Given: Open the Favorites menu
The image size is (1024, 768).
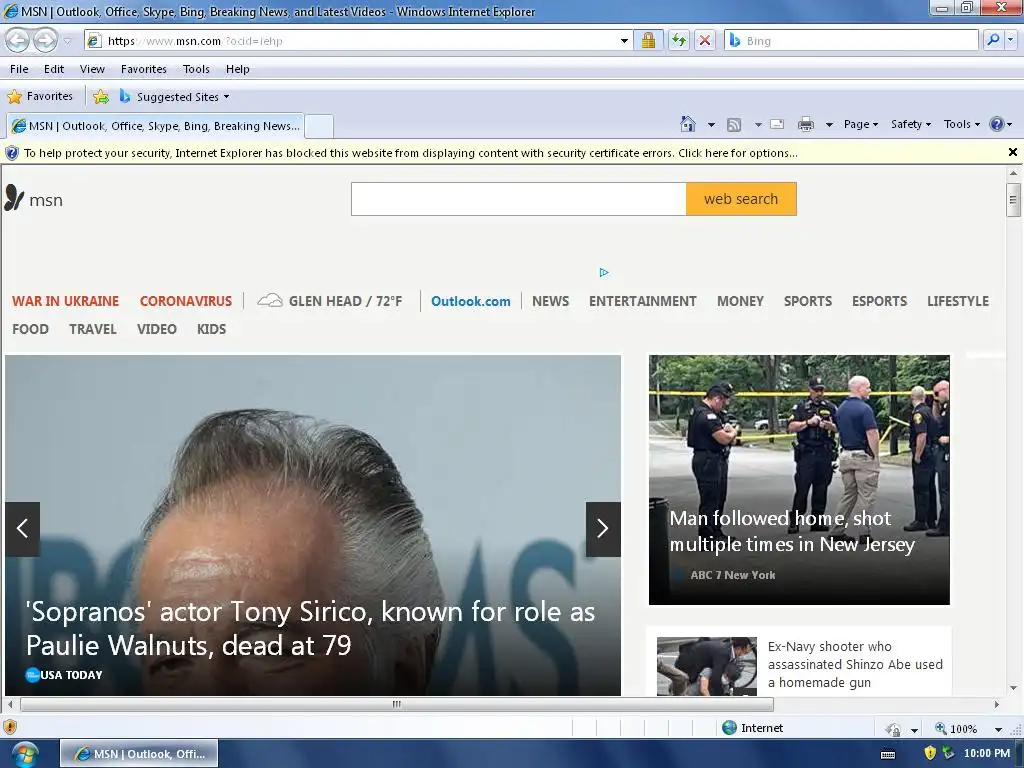Looking at the screenshot, I should click(x=144, y=69).
